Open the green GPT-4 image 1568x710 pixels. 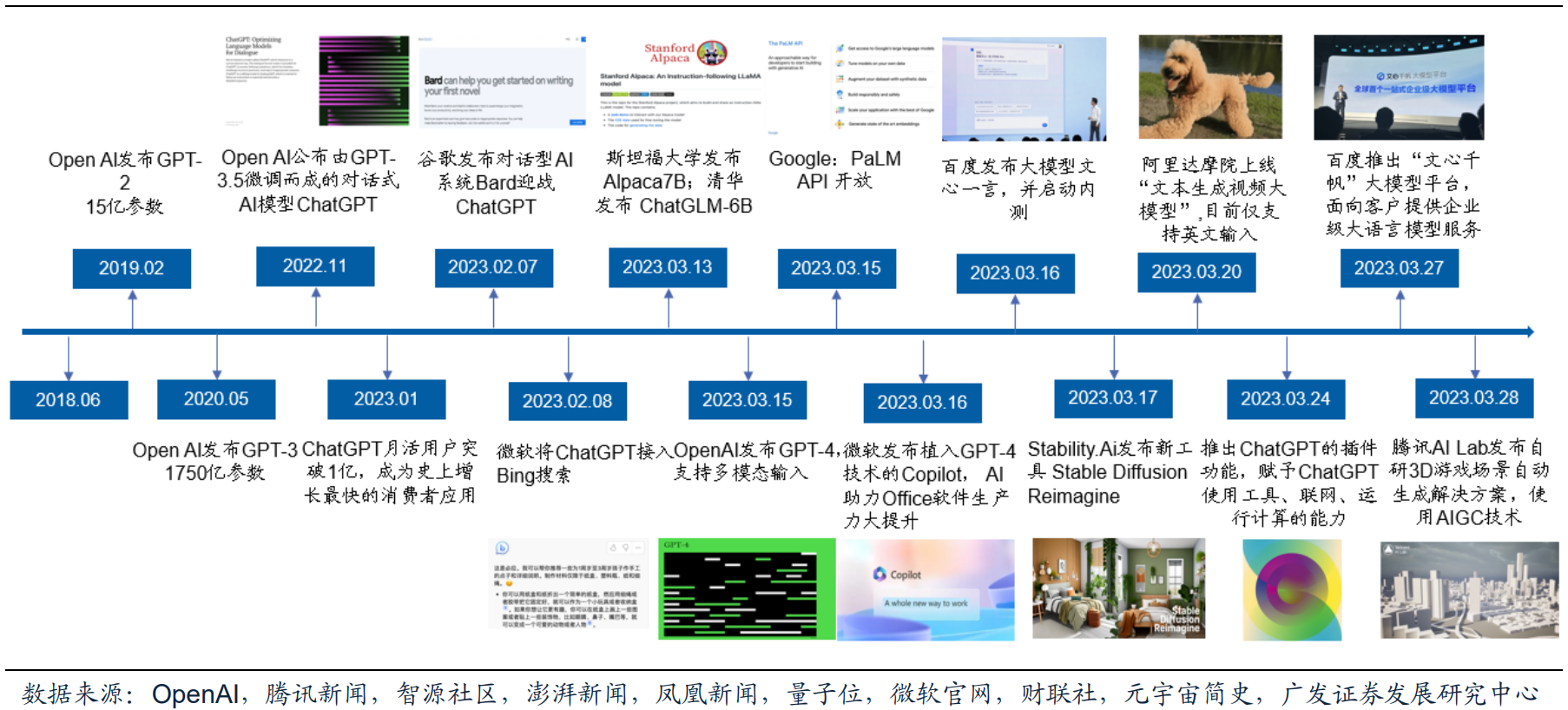point(747,589)
